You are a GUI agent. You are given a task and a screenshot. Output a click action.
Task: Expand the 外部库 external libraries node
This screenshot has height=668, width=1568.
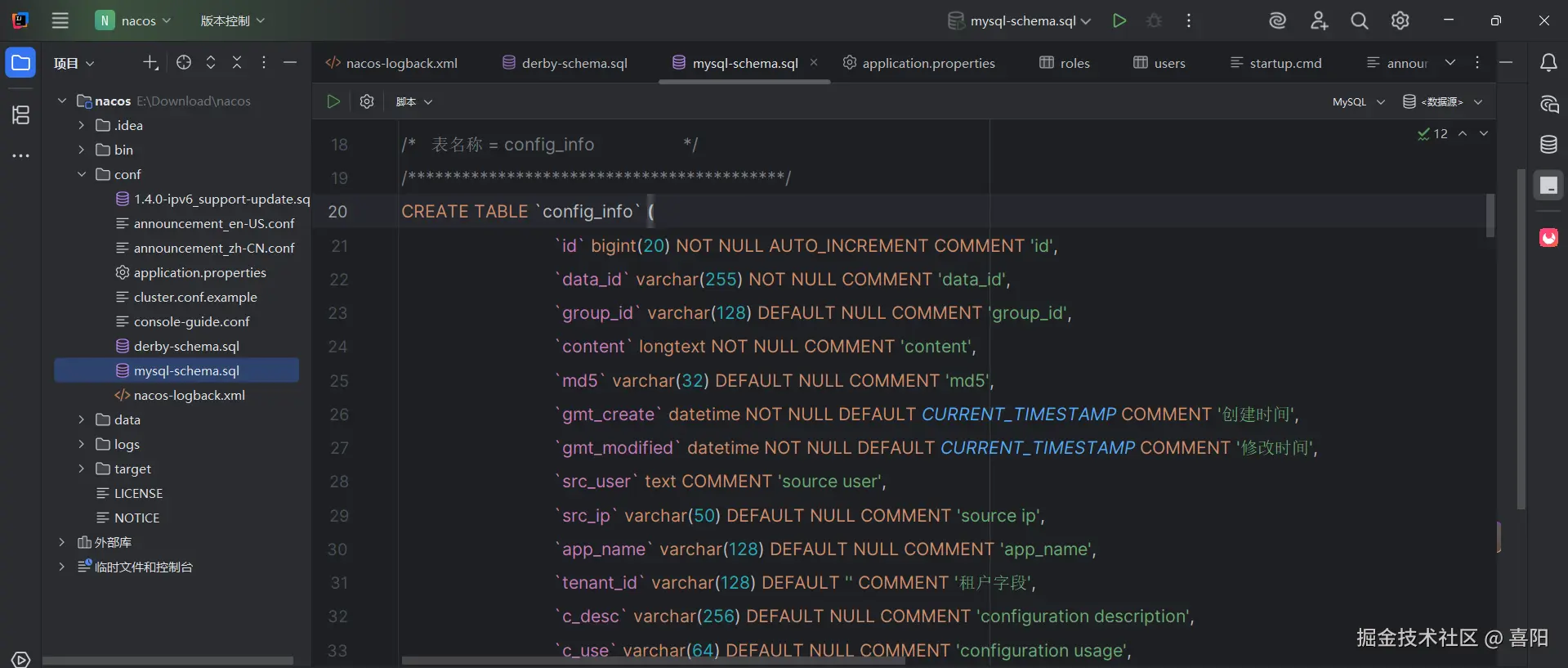pyautogui.click(x=61, y=542)
